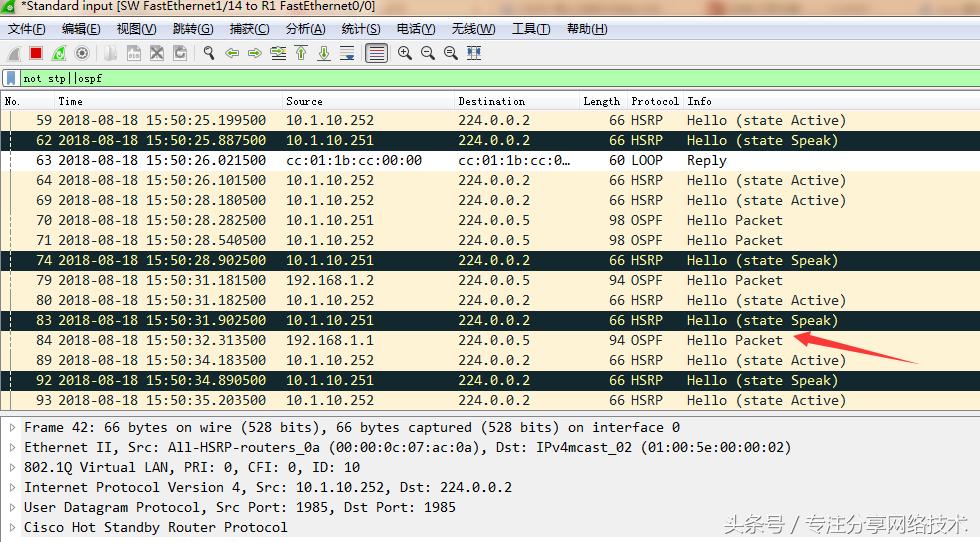Sort by the No. column header
Image resolution: width=980 pixels, height=542 pixels.
pyautogui.click(x=28, y=101)
